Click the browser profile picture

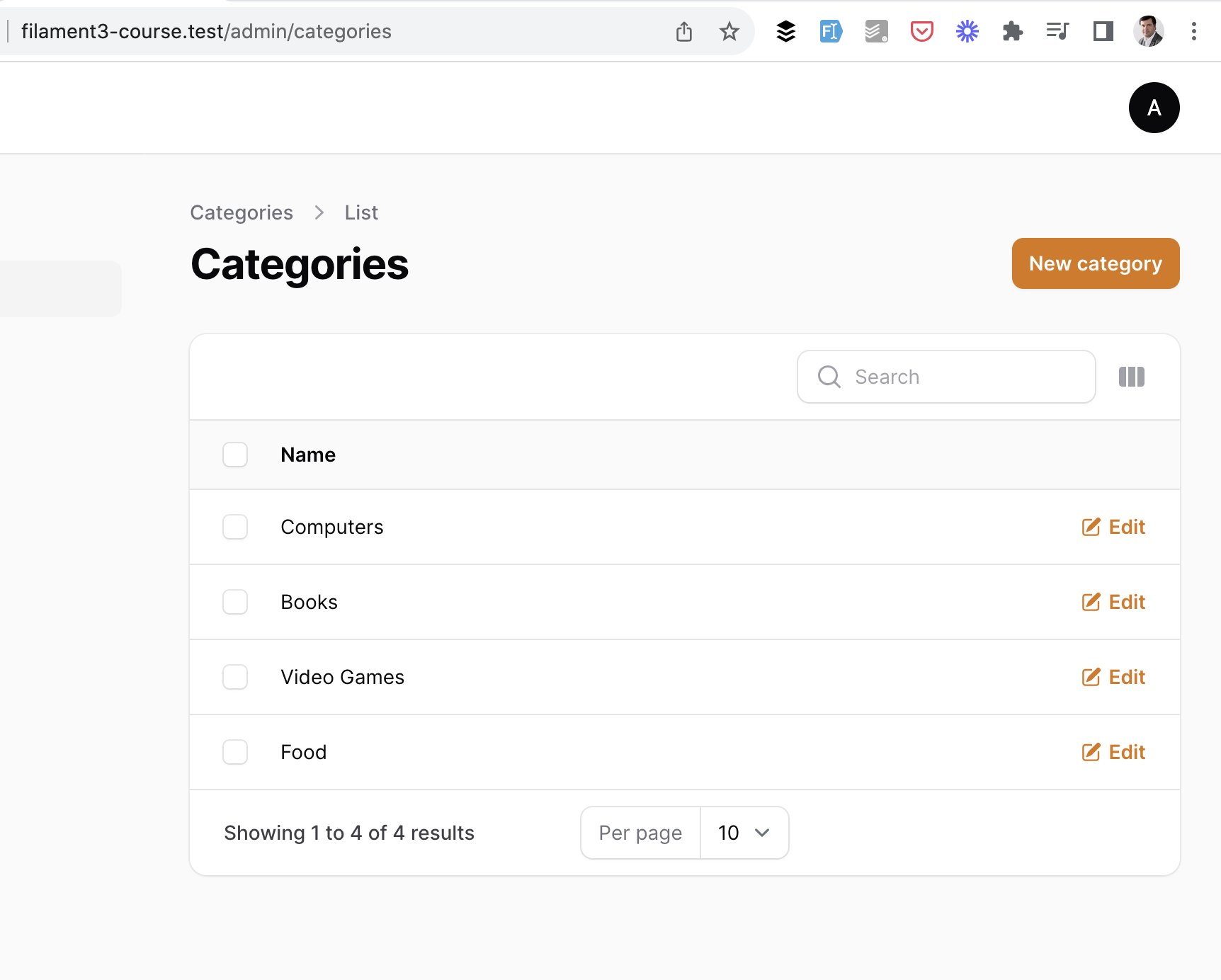pos(1148,31)
